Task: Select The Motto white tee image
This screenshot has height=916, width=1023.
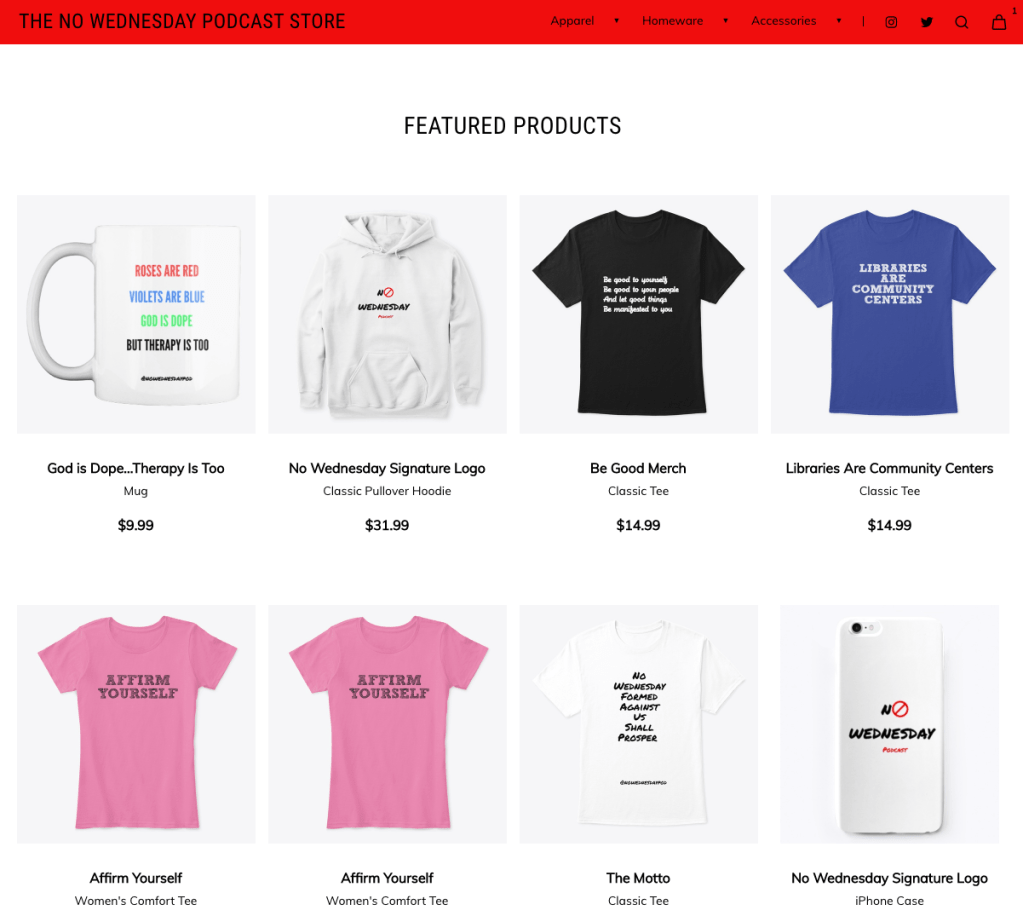Action: point(639,724)
